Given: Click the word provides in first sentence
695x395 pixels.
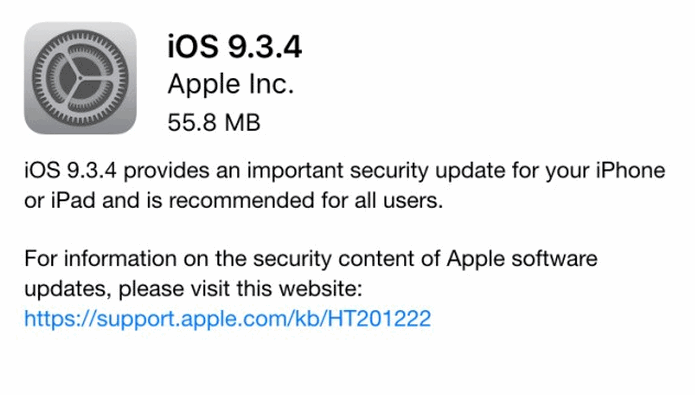Looking at the screenshot, I should (167, 172).
